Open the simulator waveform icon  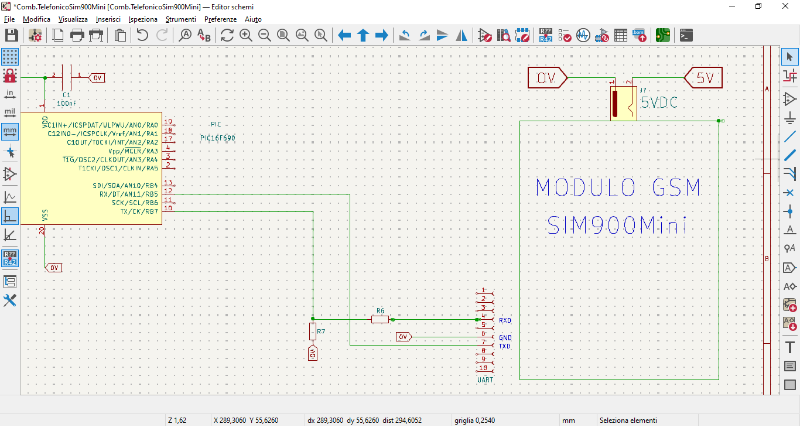point(583,35)
